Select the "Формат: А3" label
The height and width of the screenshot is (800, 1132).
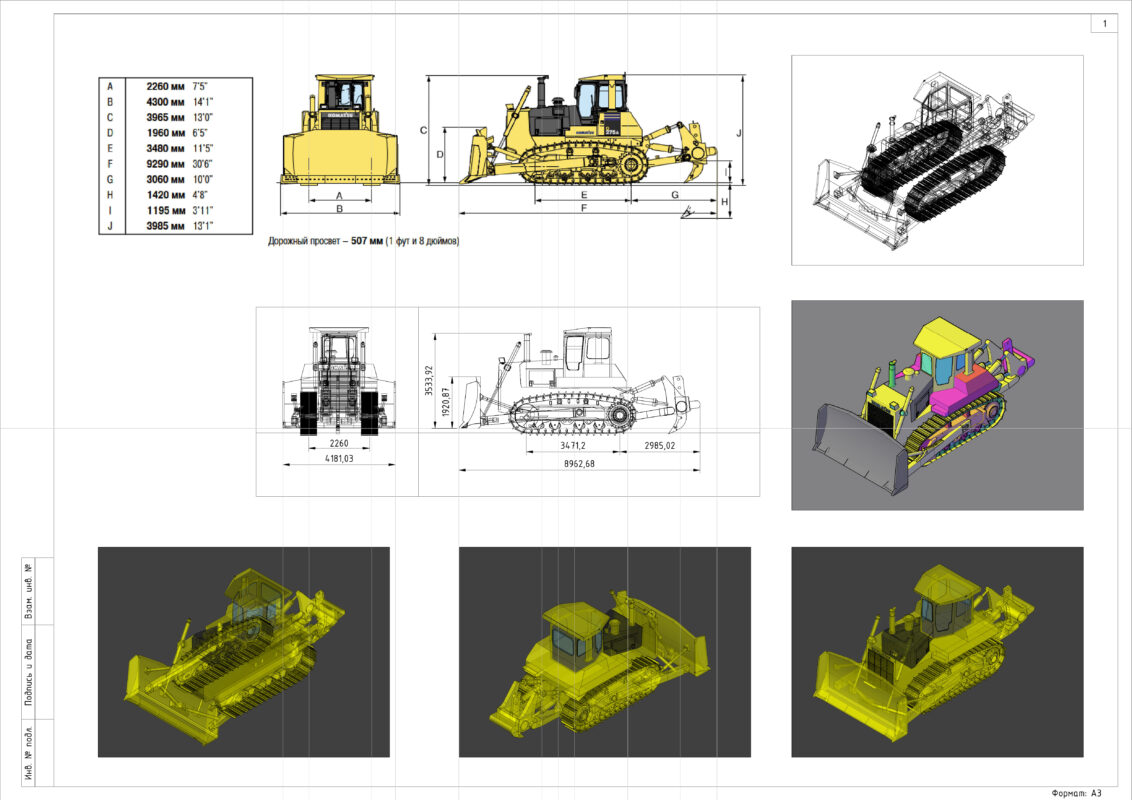coord(1077,793)
